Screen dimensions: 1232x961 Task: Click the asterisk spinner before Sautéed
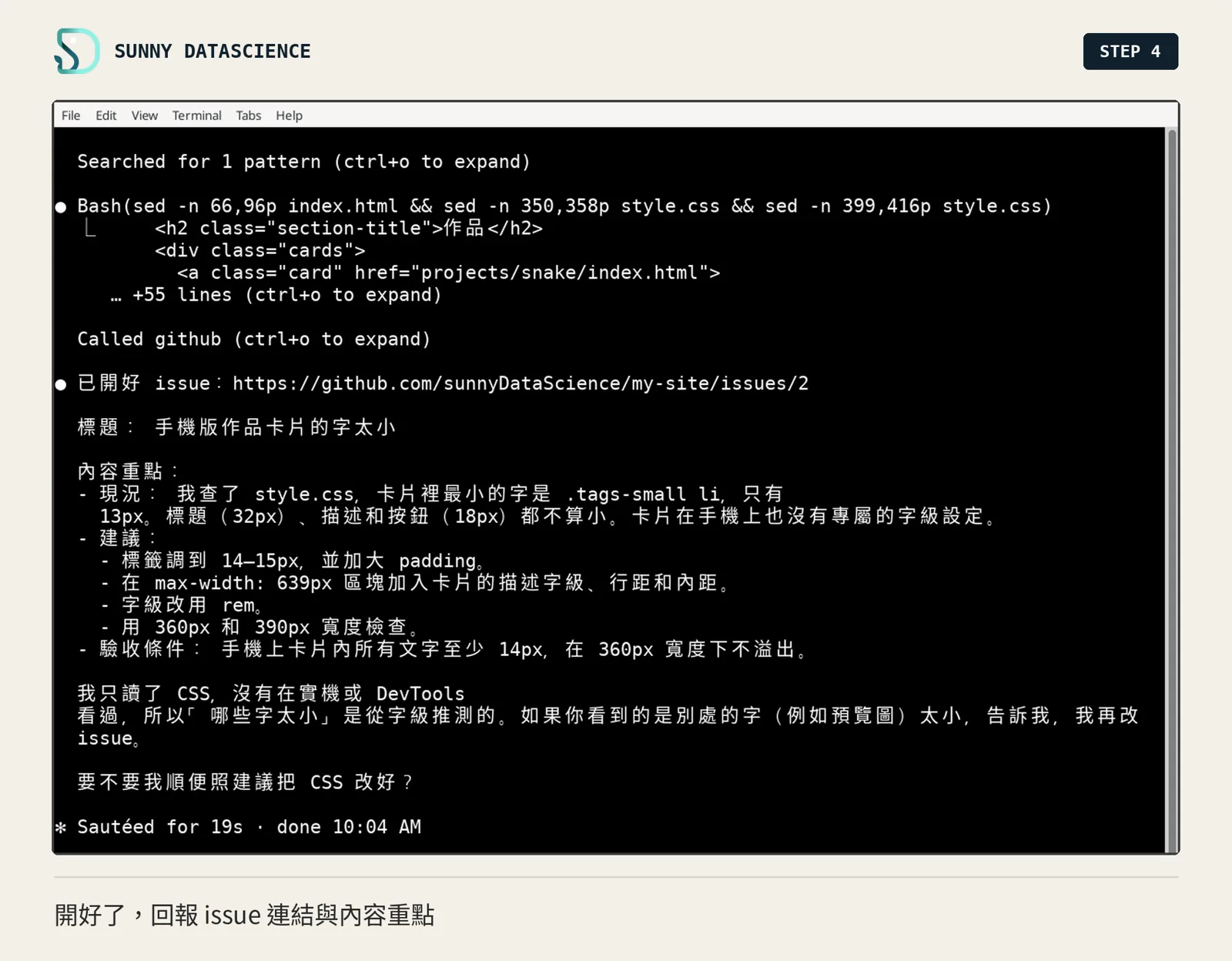tap(61, 828)
